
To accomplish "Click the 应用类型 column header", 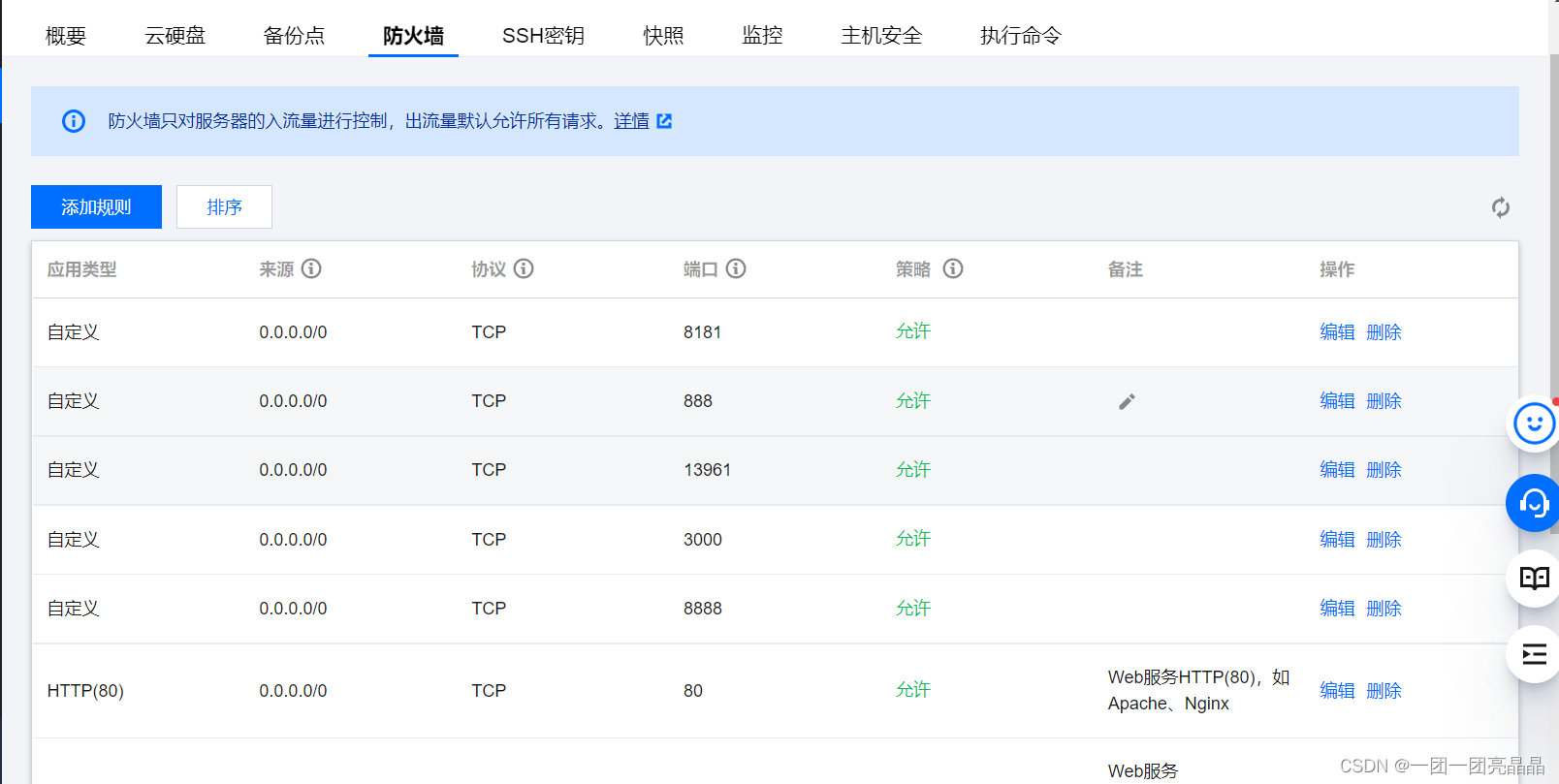I will coord(81,269).
